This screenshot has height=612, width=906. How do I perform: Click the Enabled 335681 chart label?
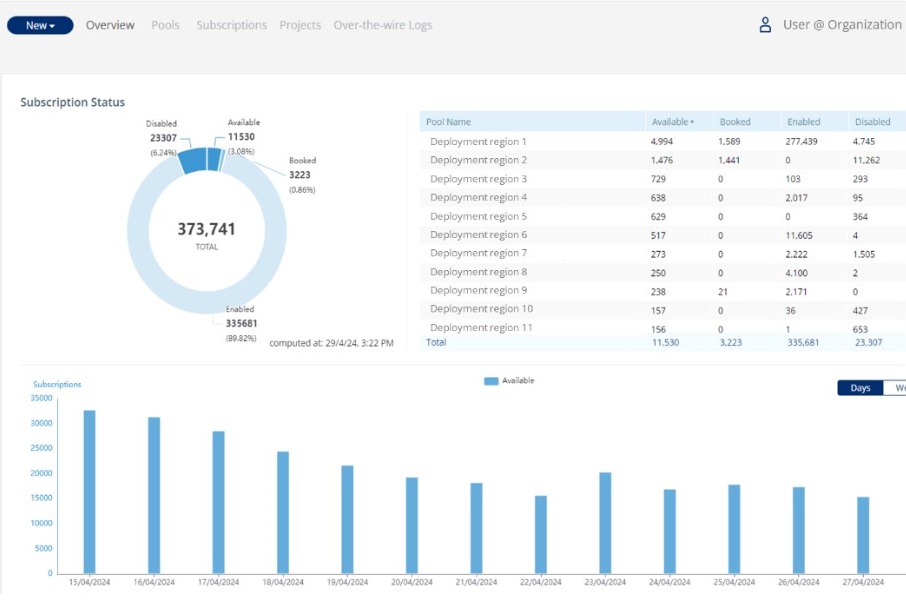241,324
